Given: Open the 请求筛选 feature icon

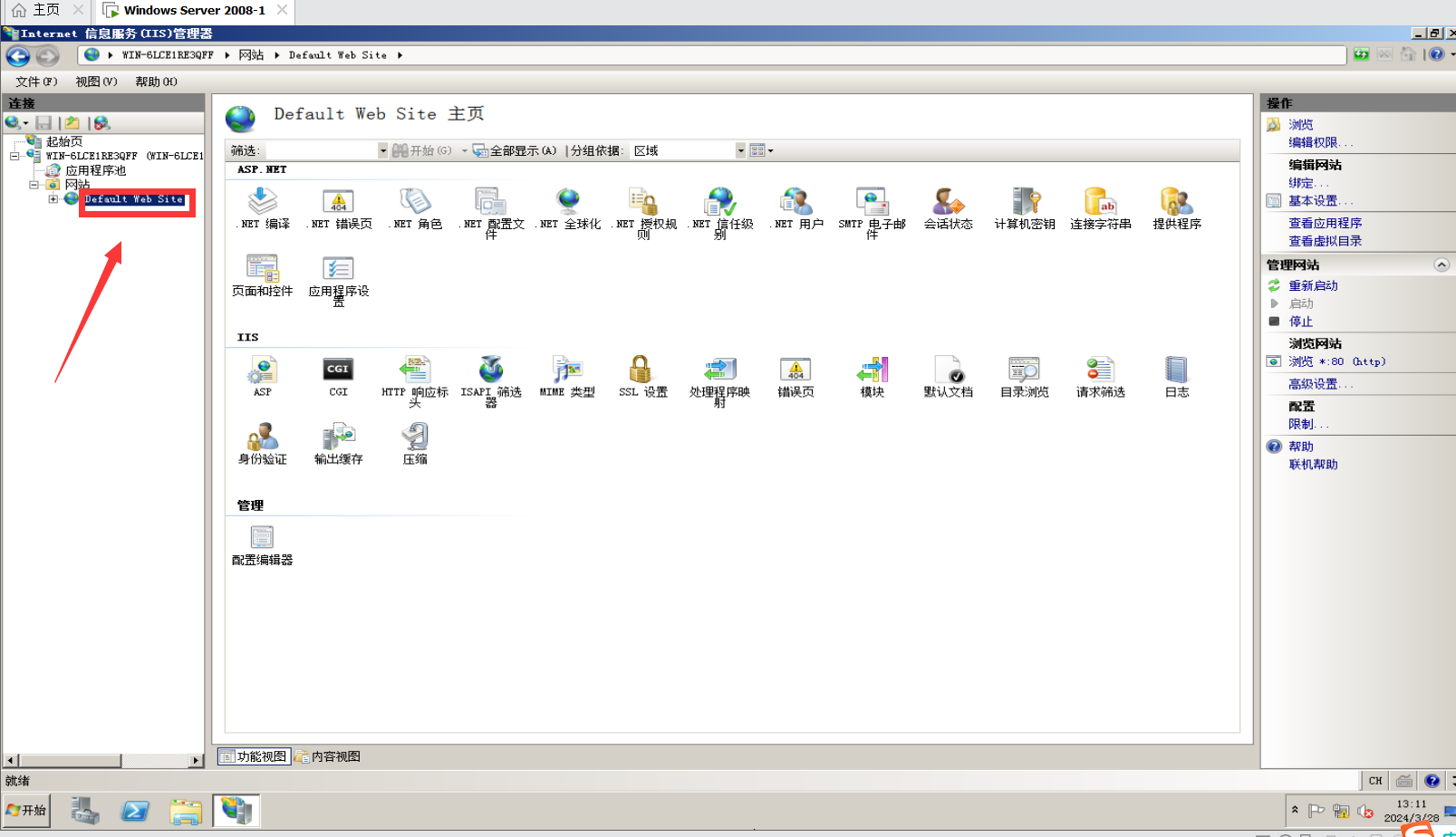Looking at the screenshot, I should [x=1101, y=376].
